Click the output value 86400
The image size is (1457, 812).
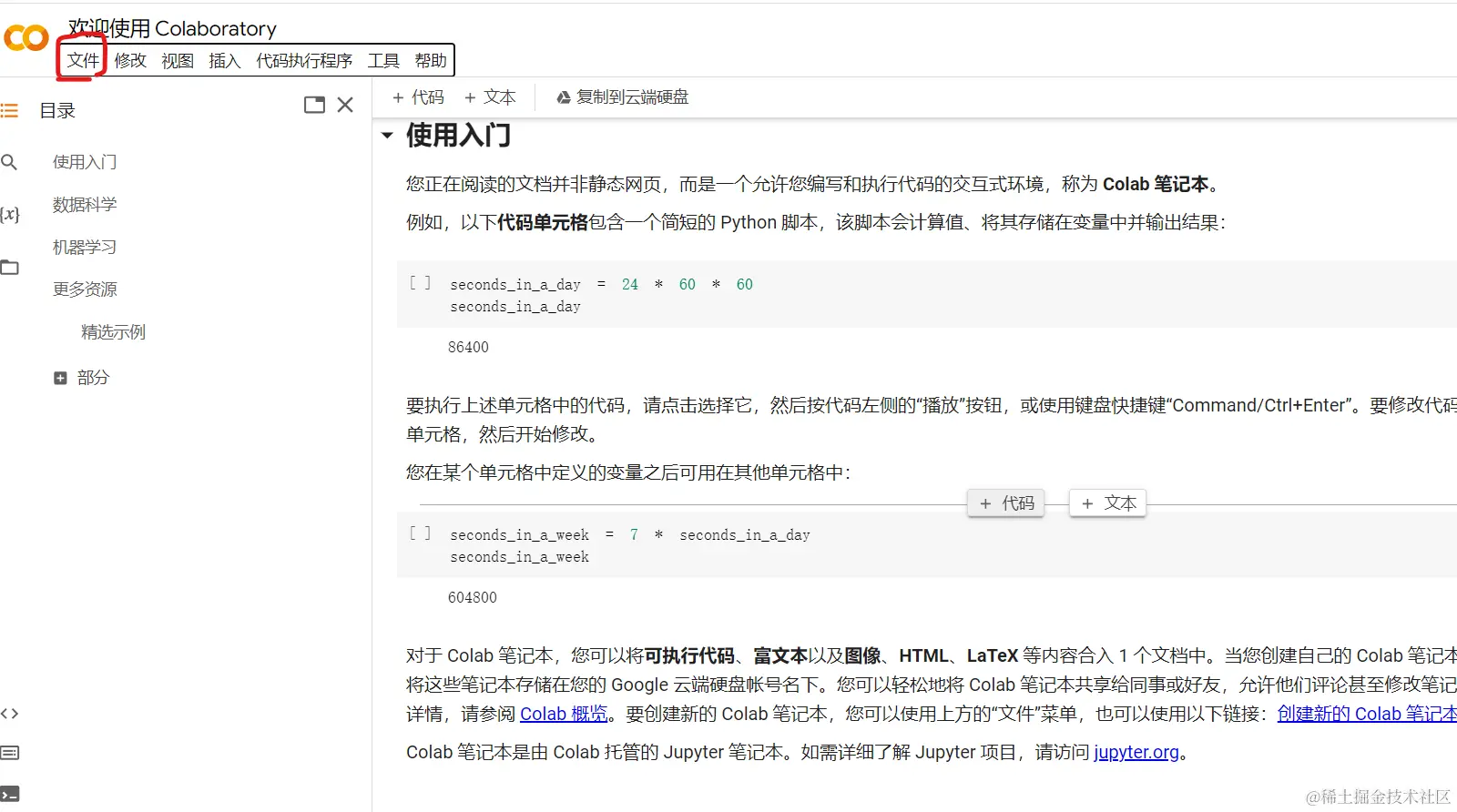pos(468,347)
